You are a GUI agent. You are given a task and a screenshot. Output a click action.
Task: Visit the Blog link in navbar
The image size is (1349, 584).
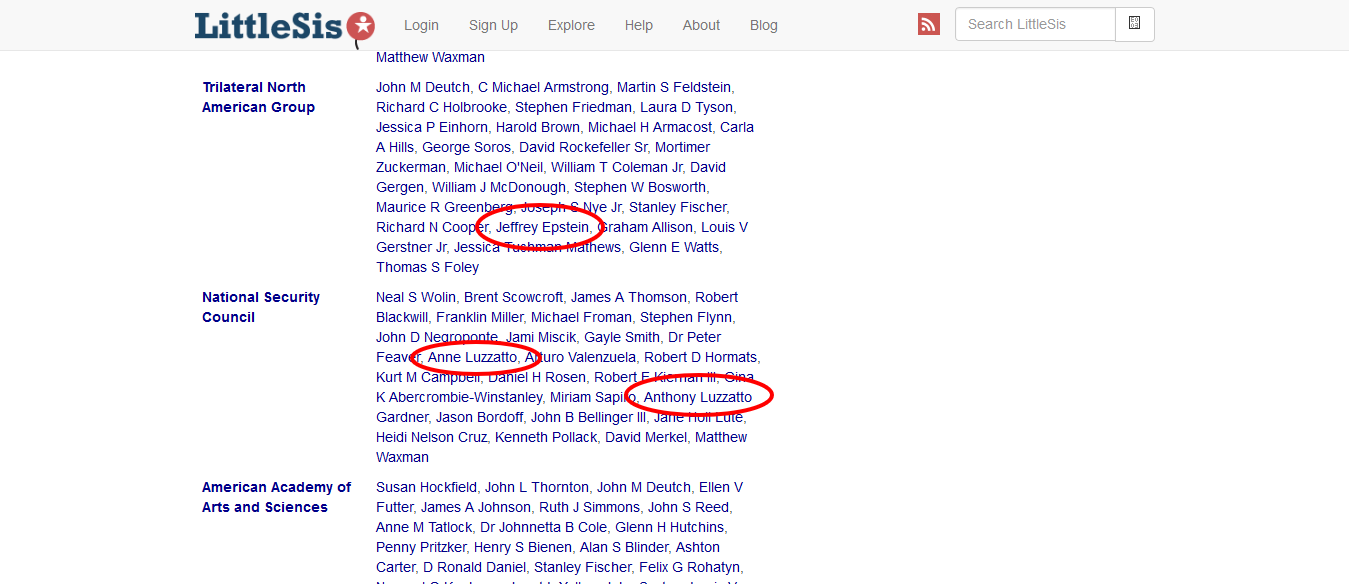click(764, 25)
